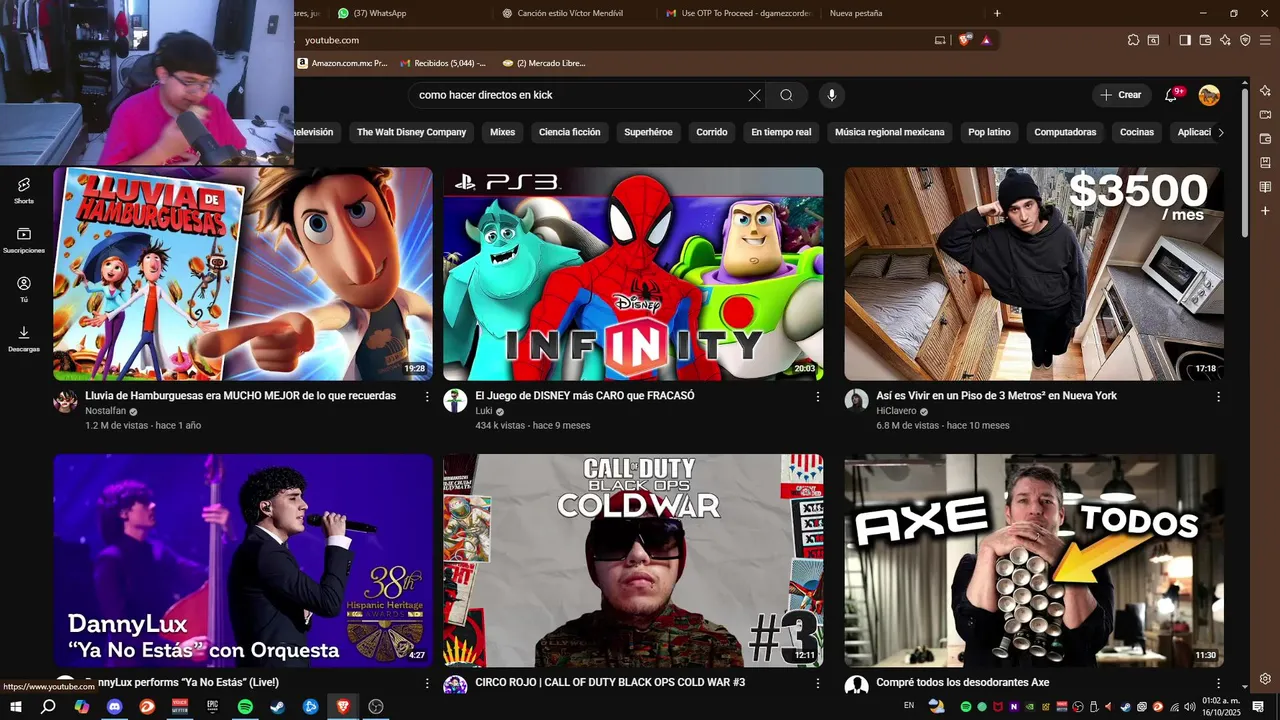
Task: Open the account avatar menu
Action: (x=1209, y=95)
